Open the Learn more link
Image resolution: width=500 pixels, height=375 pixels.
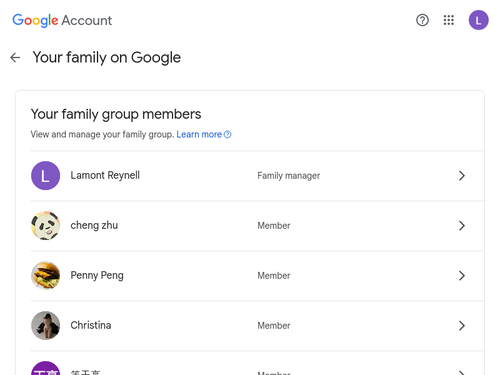coord(199,135)
